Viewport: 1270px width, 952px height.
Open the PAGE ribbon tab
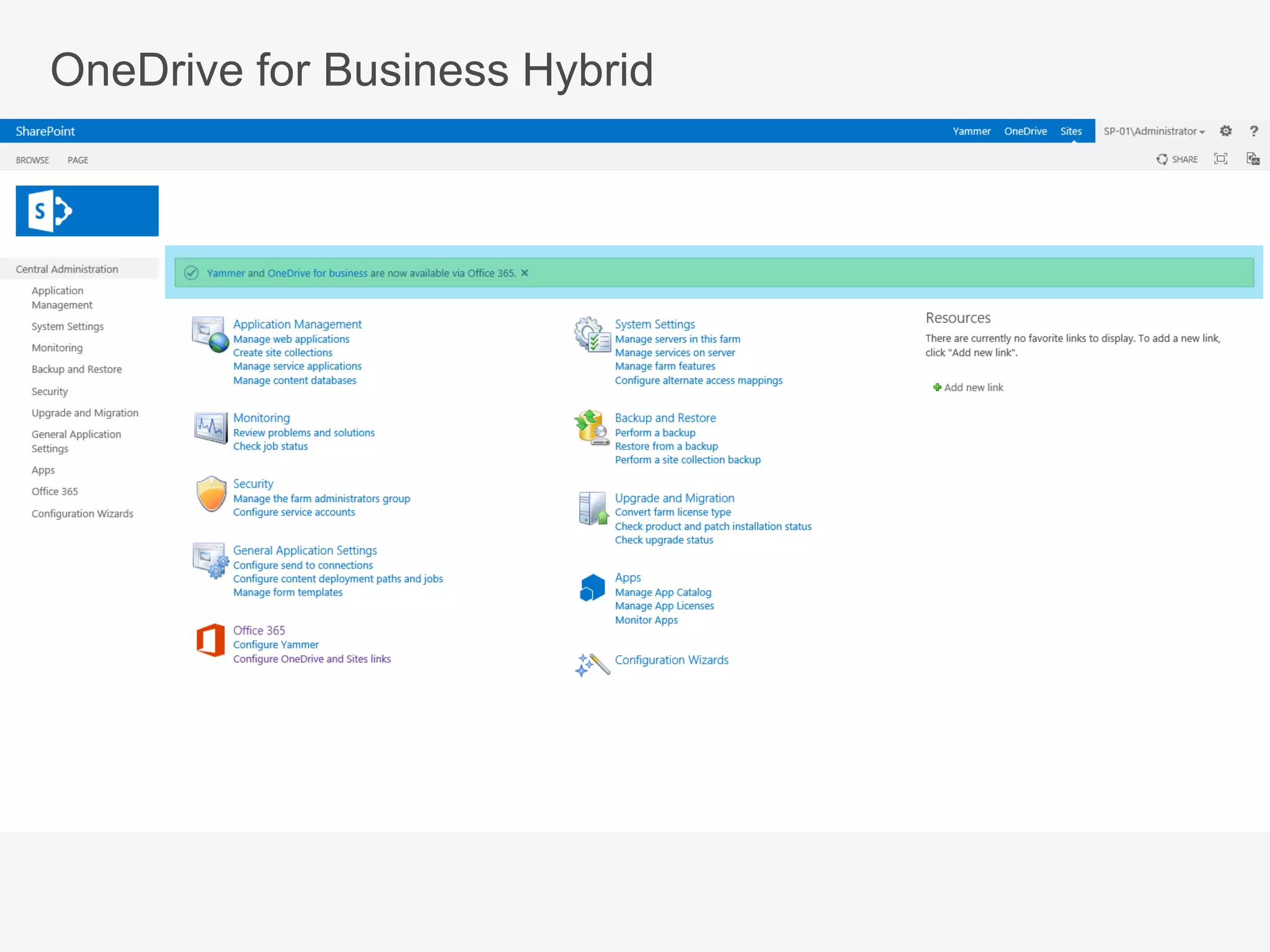pyautogui.click(x=78, y=160)
